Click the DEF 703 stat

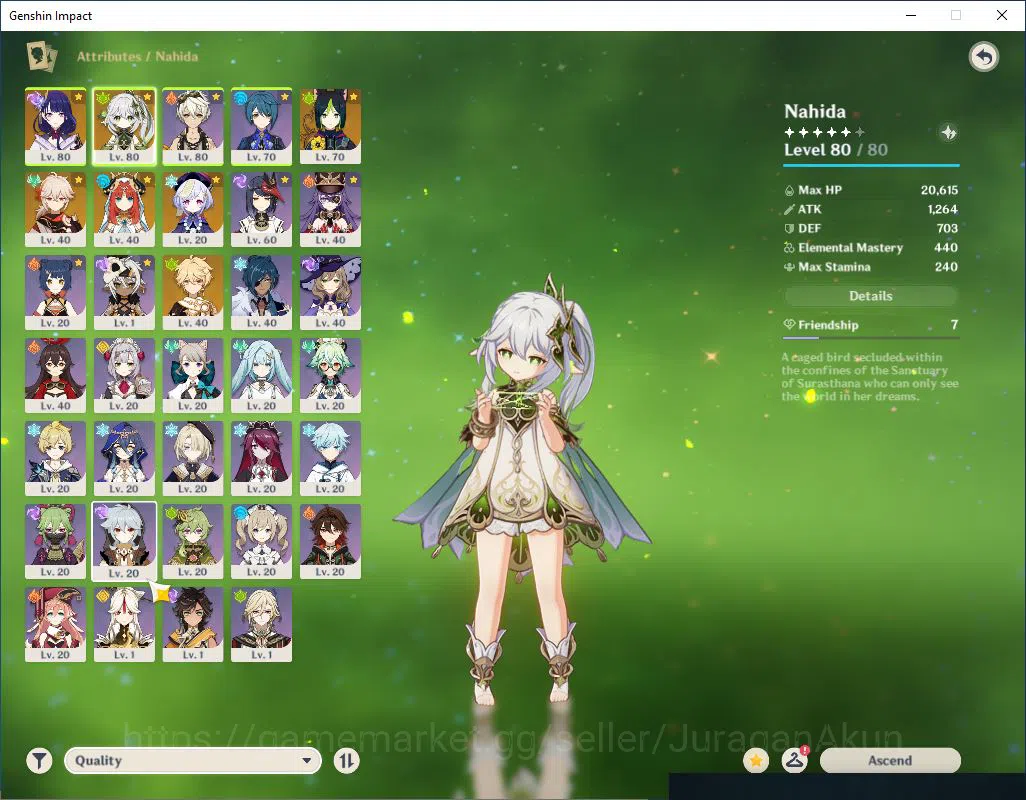point(871,228)
